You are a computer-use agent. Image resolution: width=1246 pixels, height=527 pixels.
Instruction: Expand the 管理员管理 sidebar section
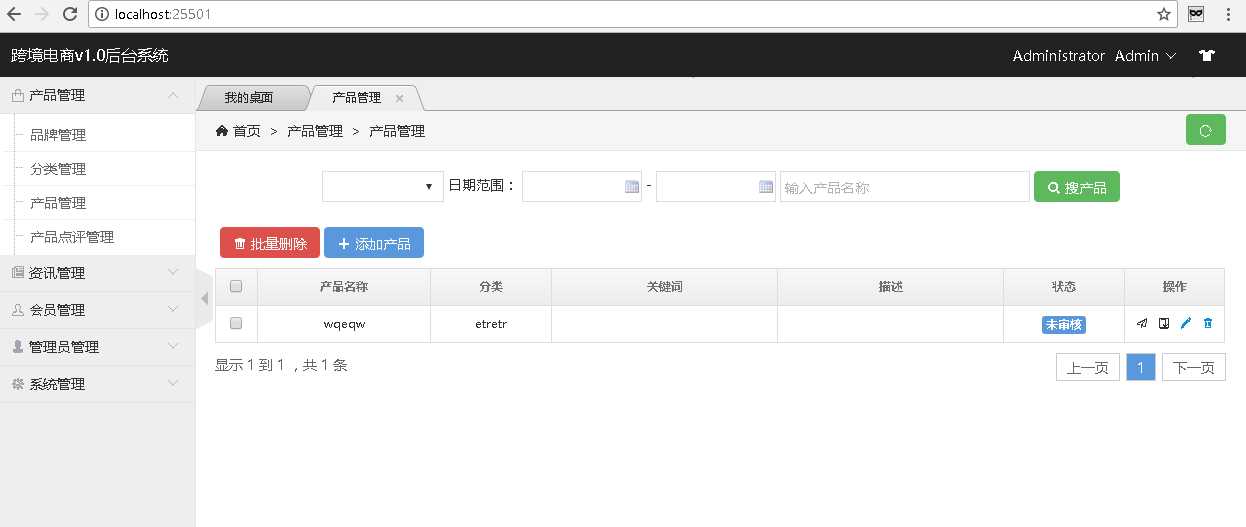(97, 346)
